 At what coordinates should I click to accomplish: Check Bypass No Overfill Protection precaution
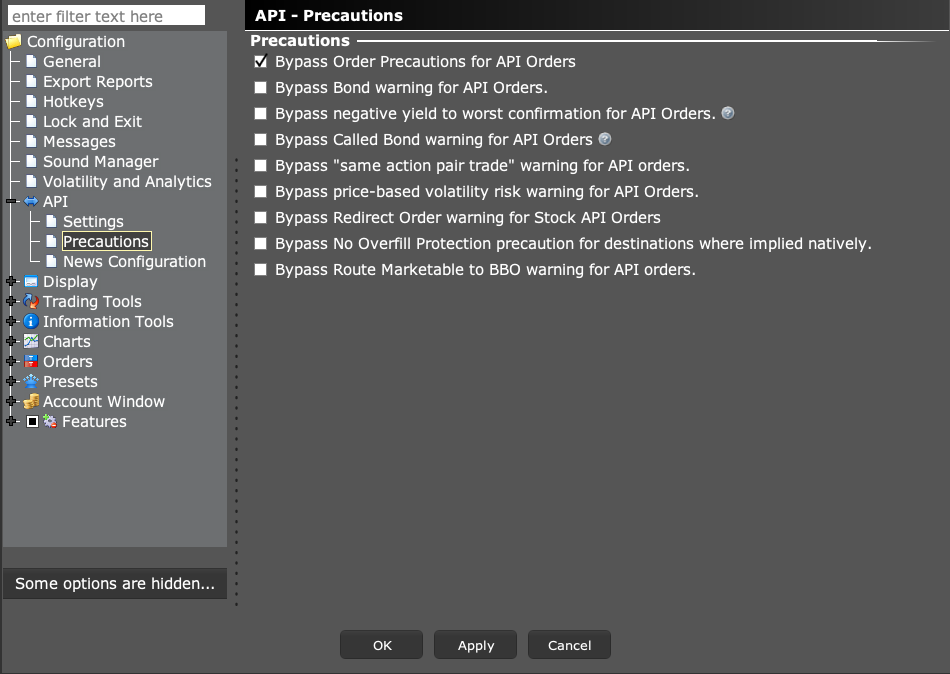coord(261,244)
